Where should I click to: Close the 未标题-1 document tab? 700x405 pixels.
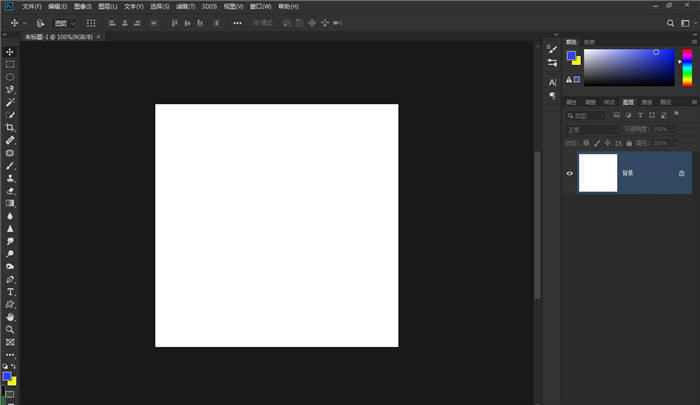pyautogui.click(x=99, y=36)
